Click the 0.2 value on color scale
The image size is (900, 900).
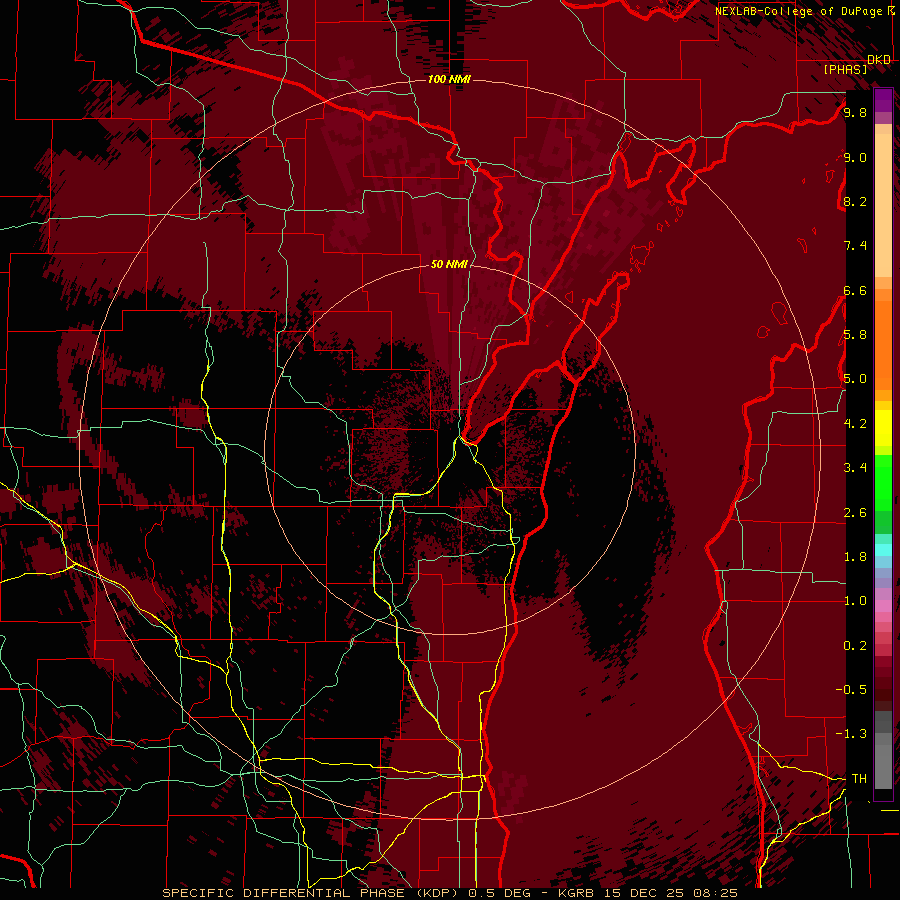click(855, 646)
